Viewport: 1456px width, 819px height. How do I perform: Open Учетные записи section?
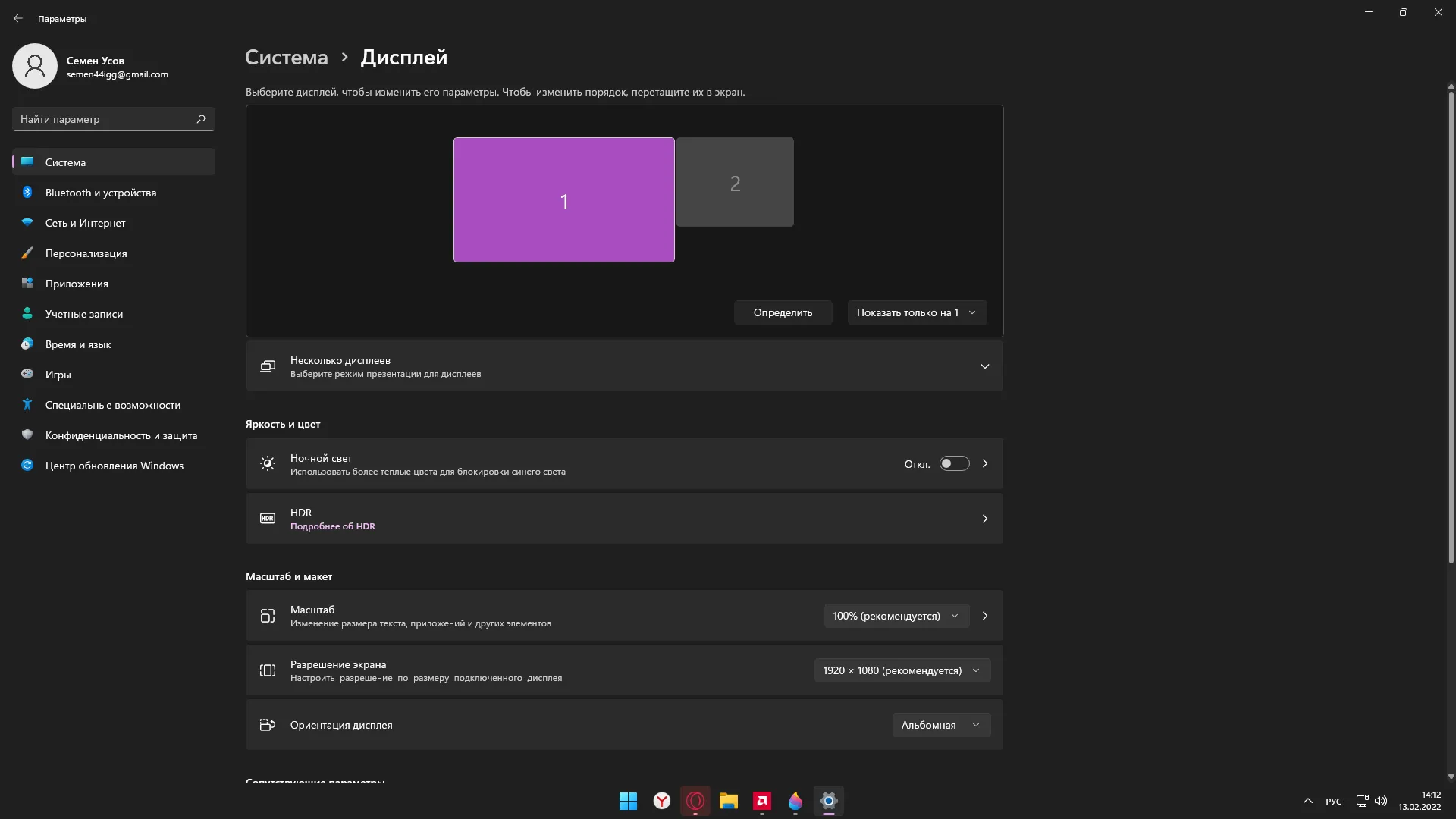click(x=114, y=314)
